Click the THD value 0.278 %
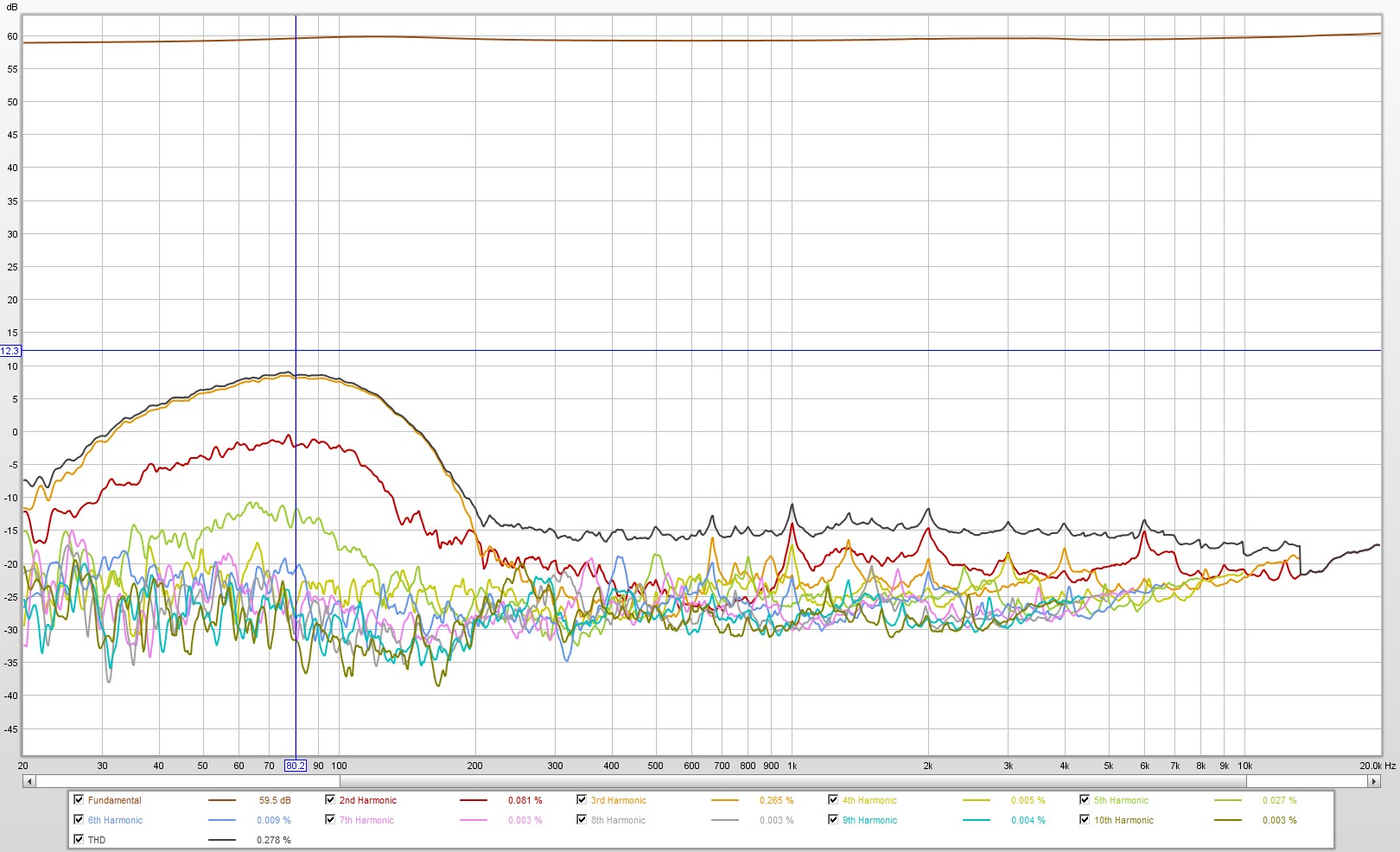Image resolution: width=1400 pixels, height=852 pixels. (x=273, y=840)
